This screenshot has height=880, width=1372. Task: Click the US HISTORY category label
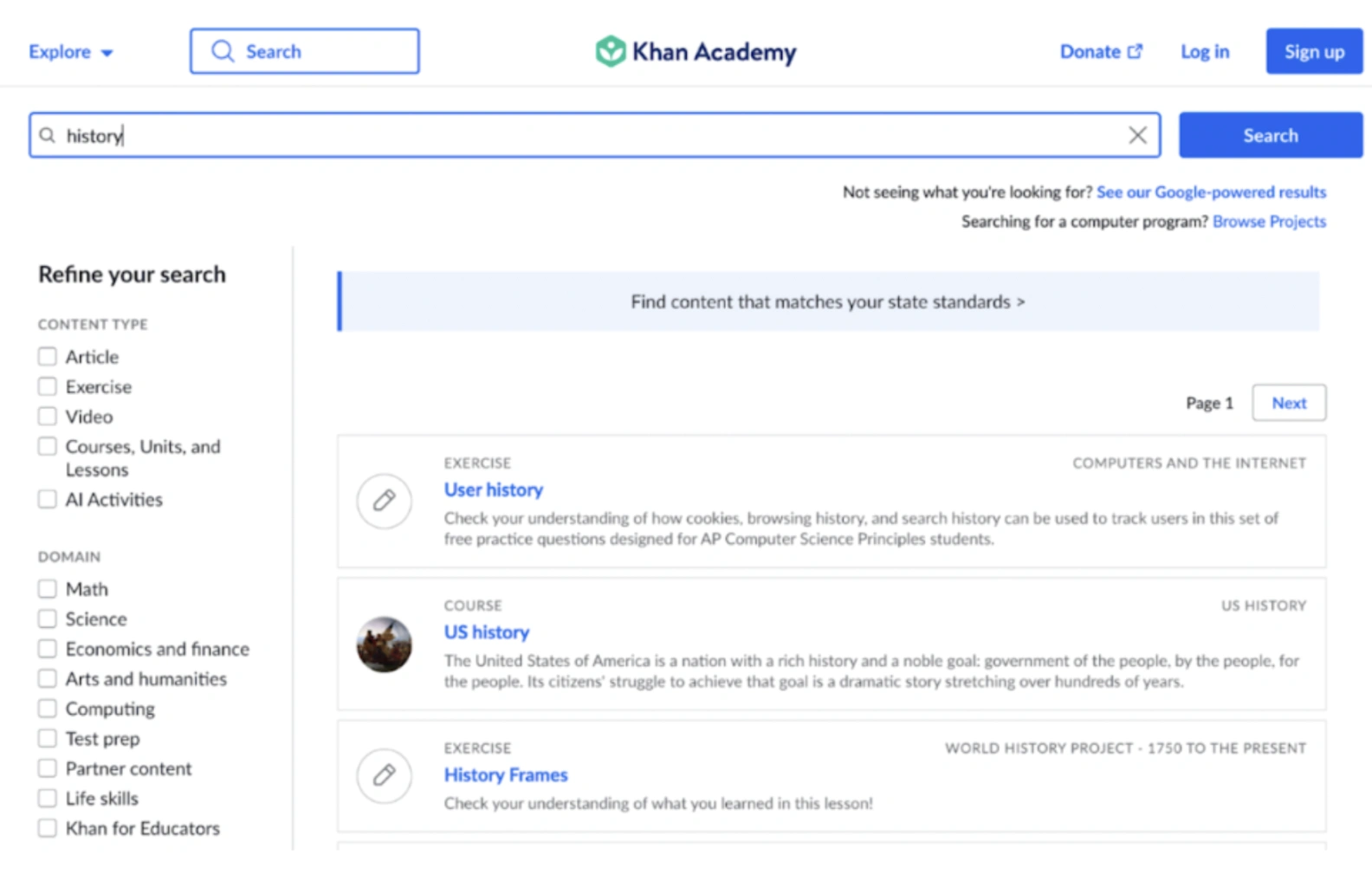click(1264, 605)
